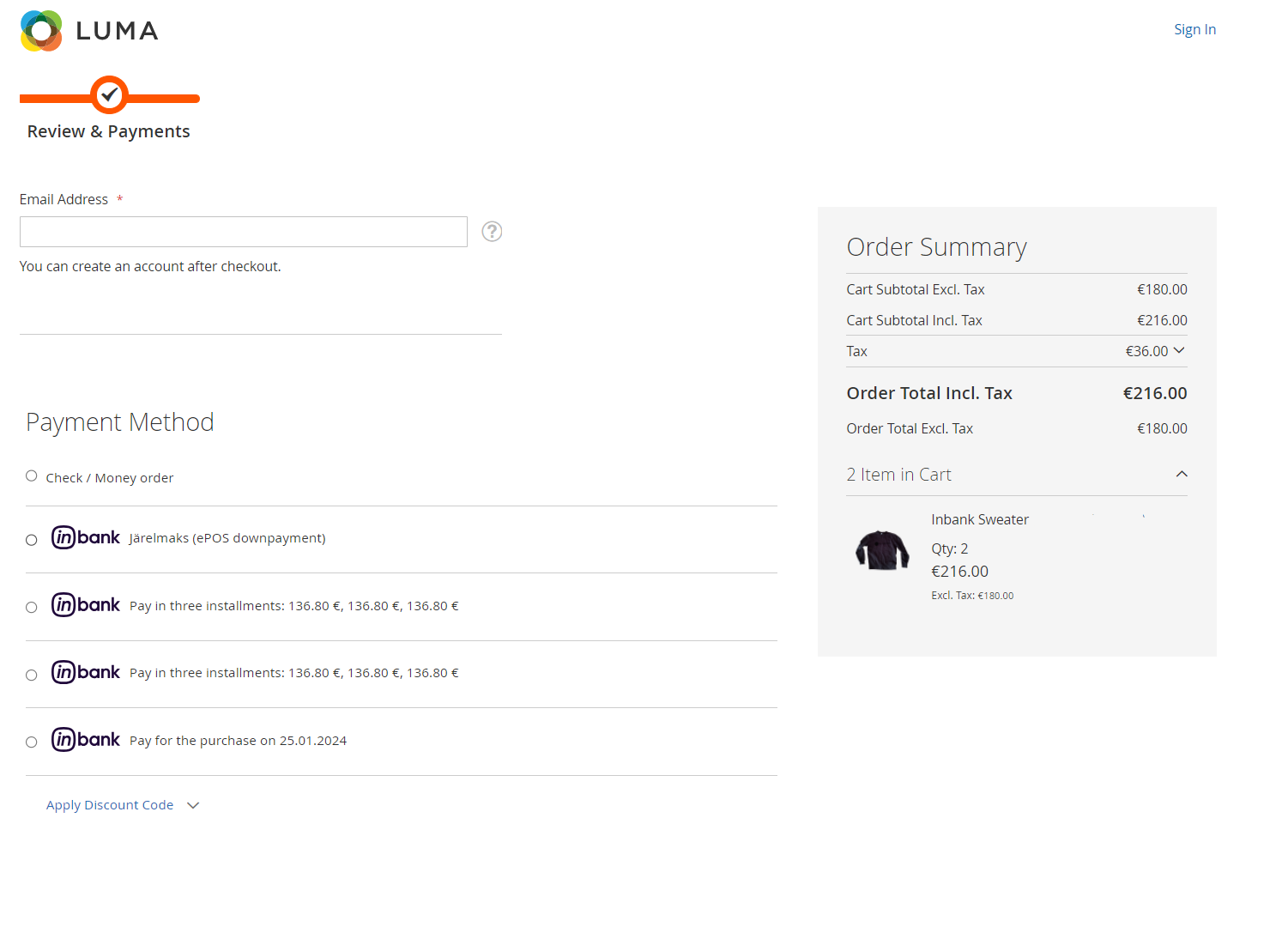Select Järelmaks (ePOS downpayment) radio button
This screenshot has height=933, width=1288.
pos(32,540)
